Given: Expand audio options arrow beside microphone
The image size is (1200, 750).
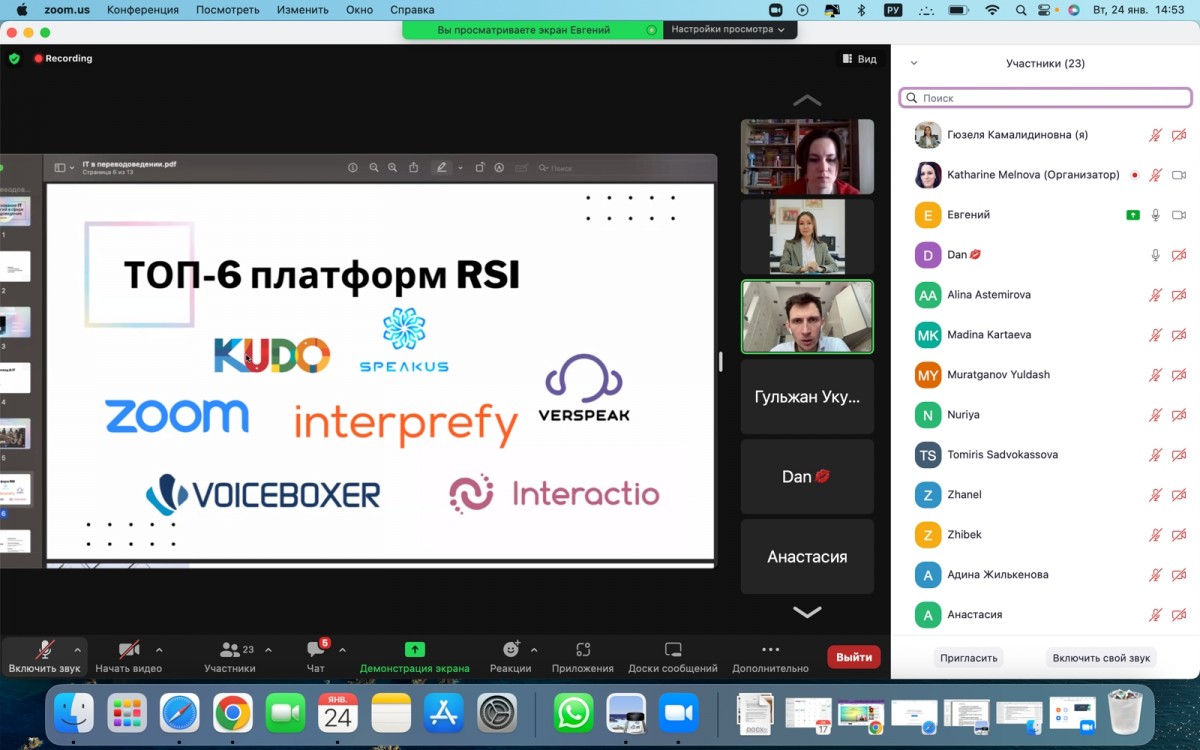Looking at the screenshot, I should click(x=78, y=650).
